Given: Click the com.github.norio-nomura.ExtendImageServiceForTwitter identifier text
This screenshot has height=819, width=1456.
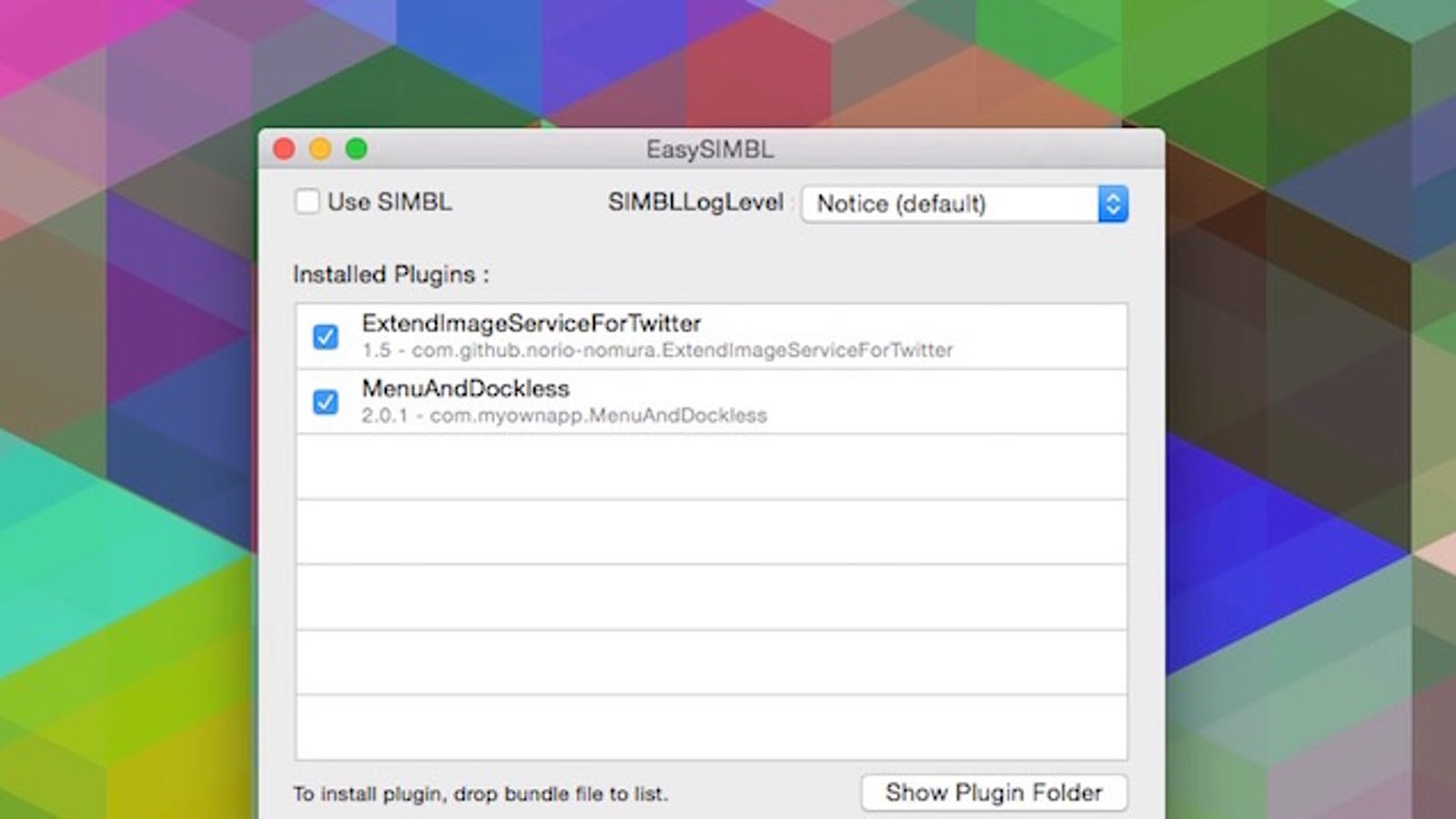Looking at the screenshot, I should [682, 350].
